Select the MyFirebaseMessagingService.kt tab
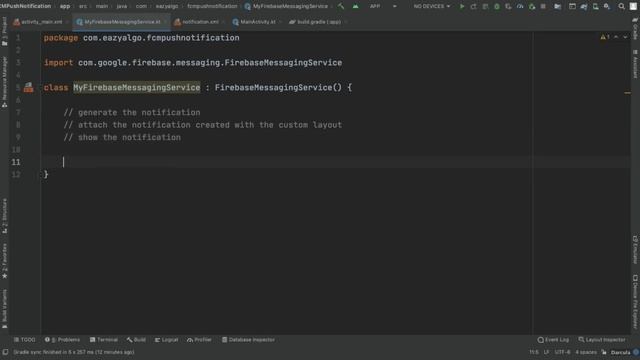 pyautogui.click(x=122, y=22)
